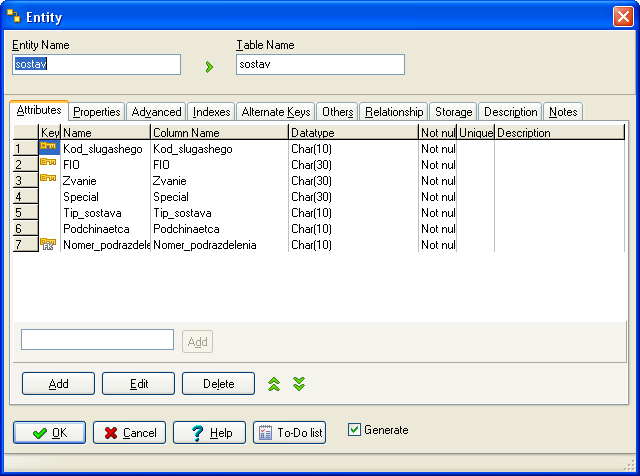Select the Kod_slugashego name cell
The width and height of the screenshot is (640, 476).
pos(106,149)
